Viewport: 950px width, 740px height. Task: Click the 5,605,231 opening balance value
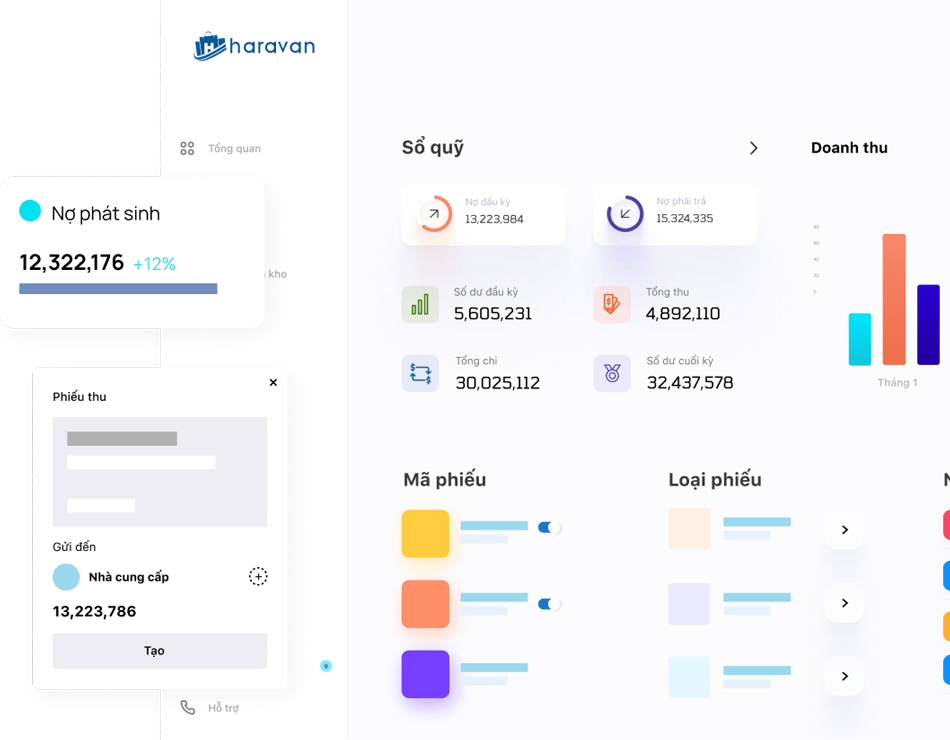[493, 313]
